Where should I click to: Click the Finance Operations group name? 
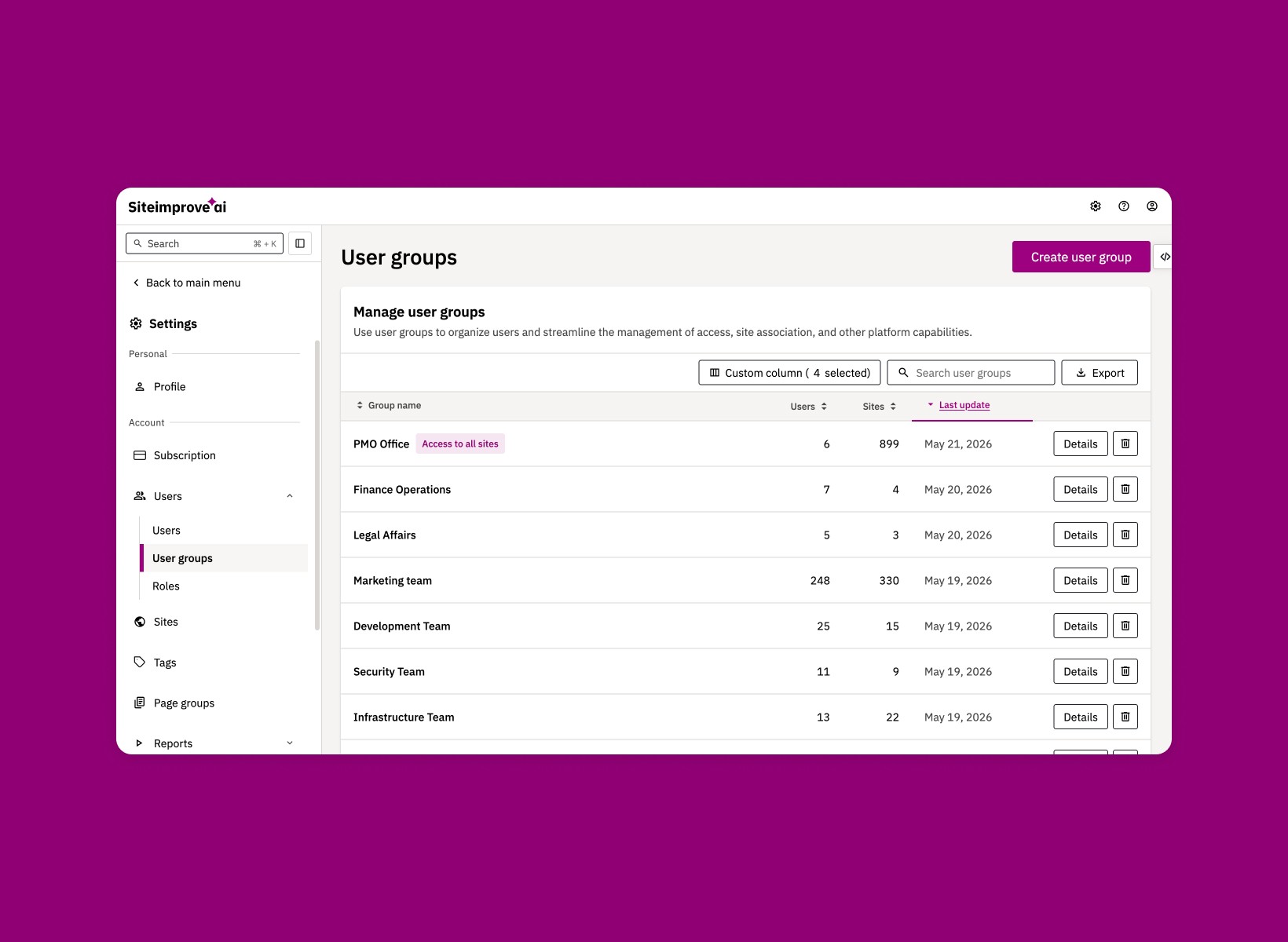402,490
